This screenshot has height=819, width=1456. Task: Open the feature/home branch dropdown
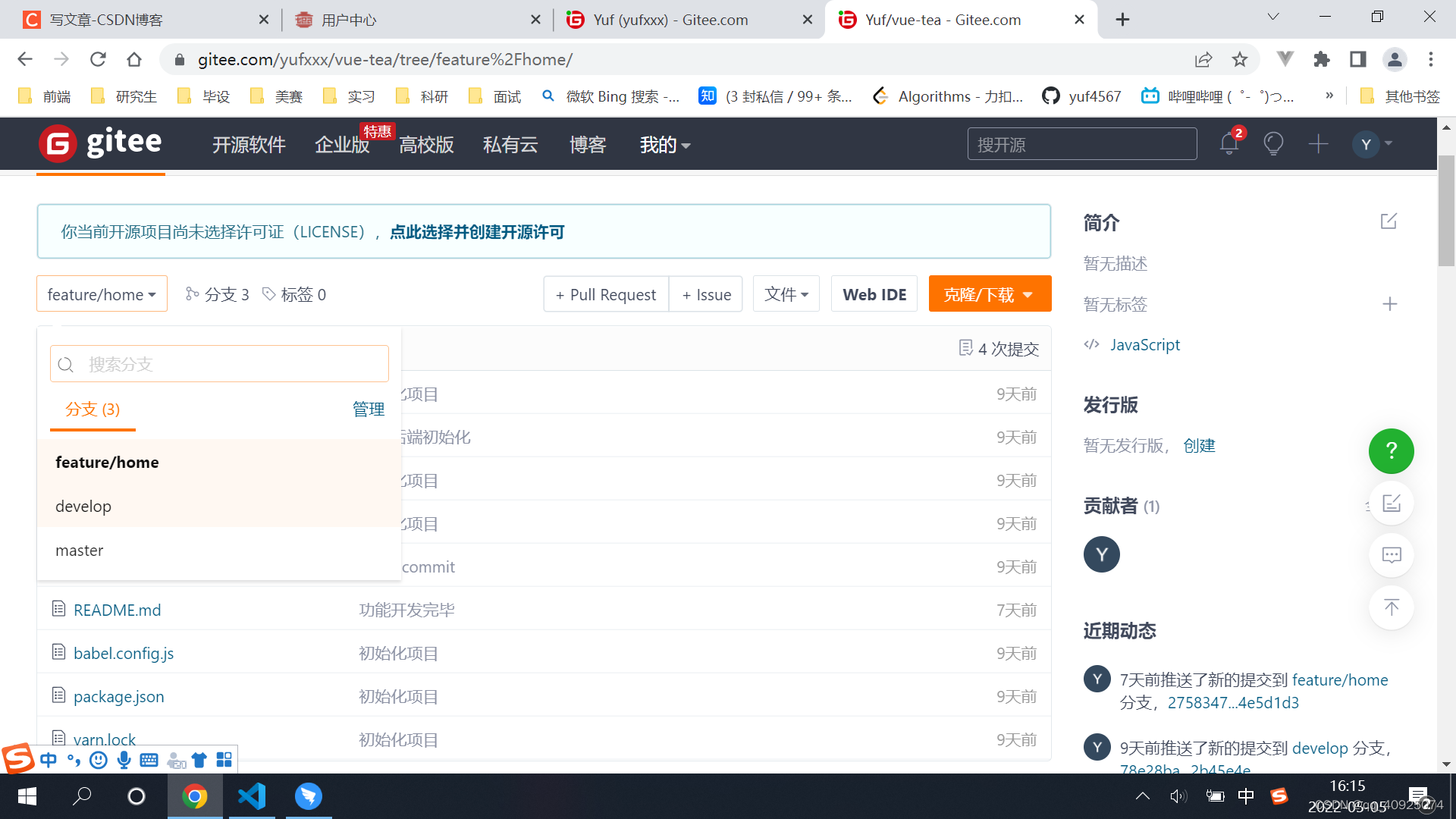click(x=102, y=294)
